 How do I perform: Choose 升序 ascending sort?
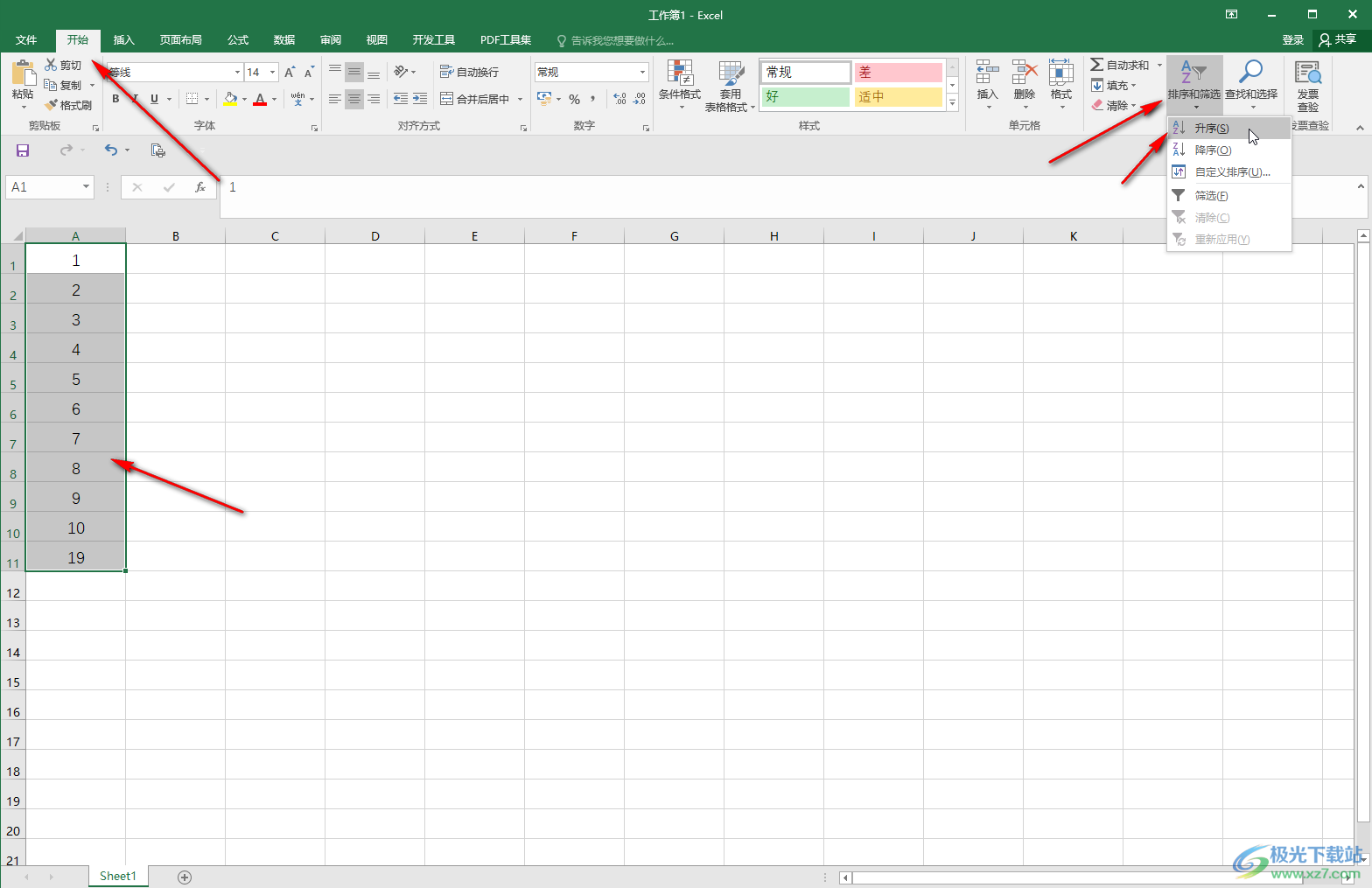pyautogui.click(x=1229, y=129)
